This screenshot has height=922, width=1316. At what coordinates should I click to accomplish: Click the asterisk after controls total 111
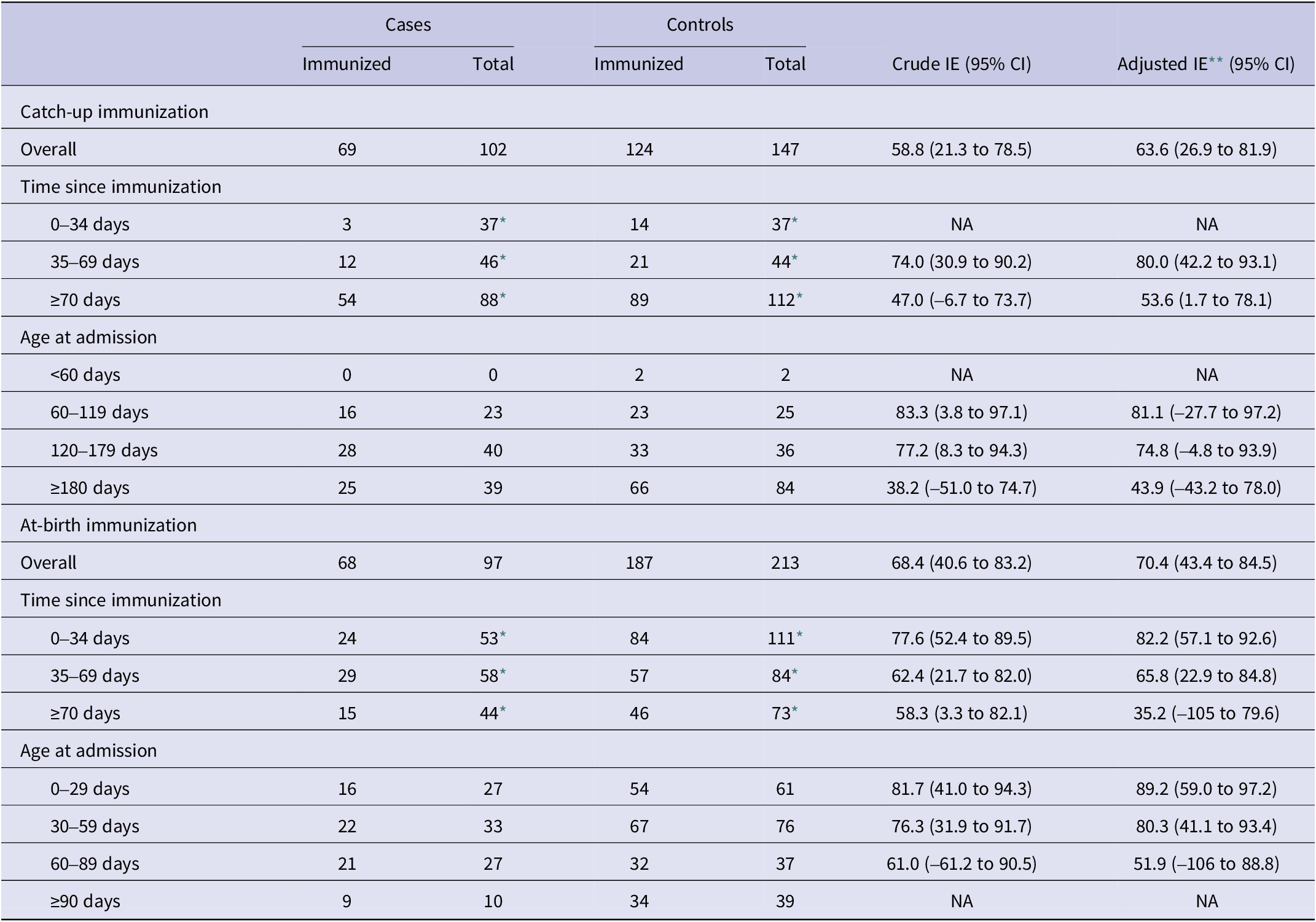coord(799,635)
